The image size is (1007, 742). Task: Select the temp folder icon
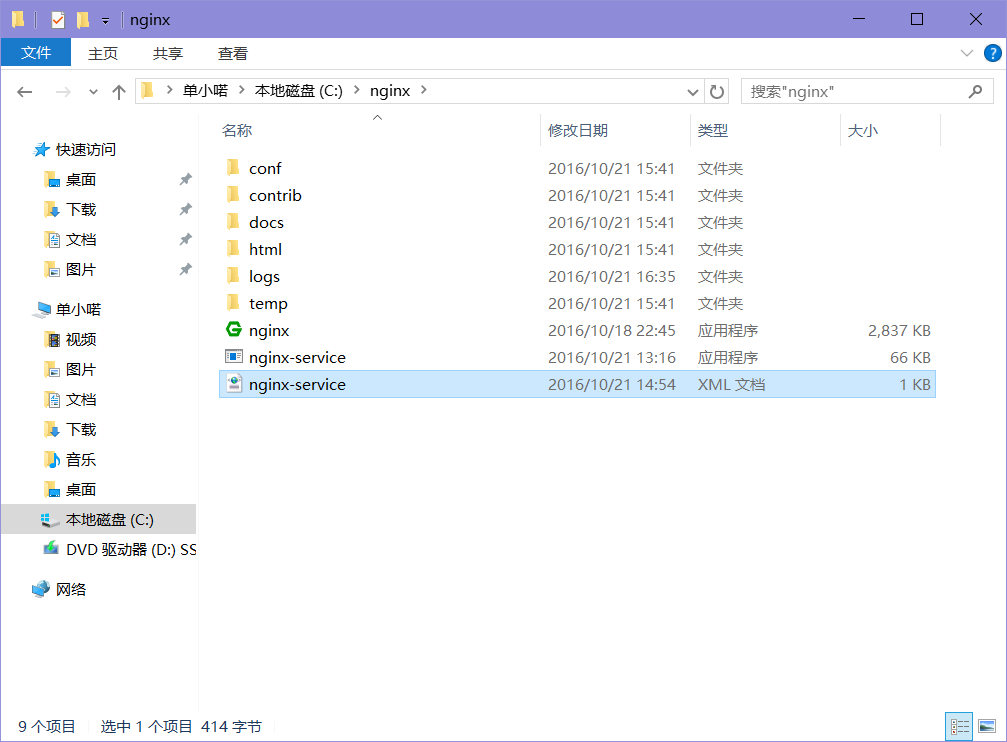[x=234, y=303]
